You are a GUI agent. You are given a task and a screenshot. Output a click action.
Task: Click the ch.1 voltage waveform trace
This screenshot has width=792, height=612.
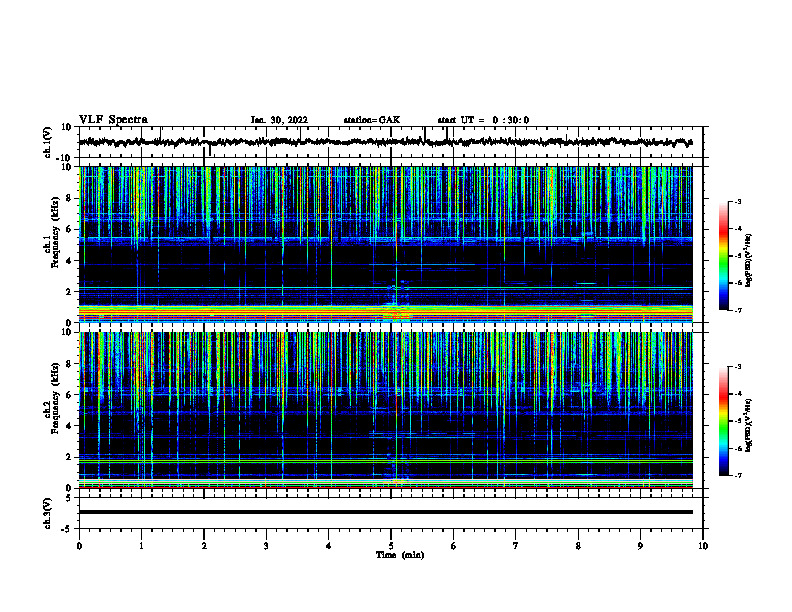(x=385, y=142)
